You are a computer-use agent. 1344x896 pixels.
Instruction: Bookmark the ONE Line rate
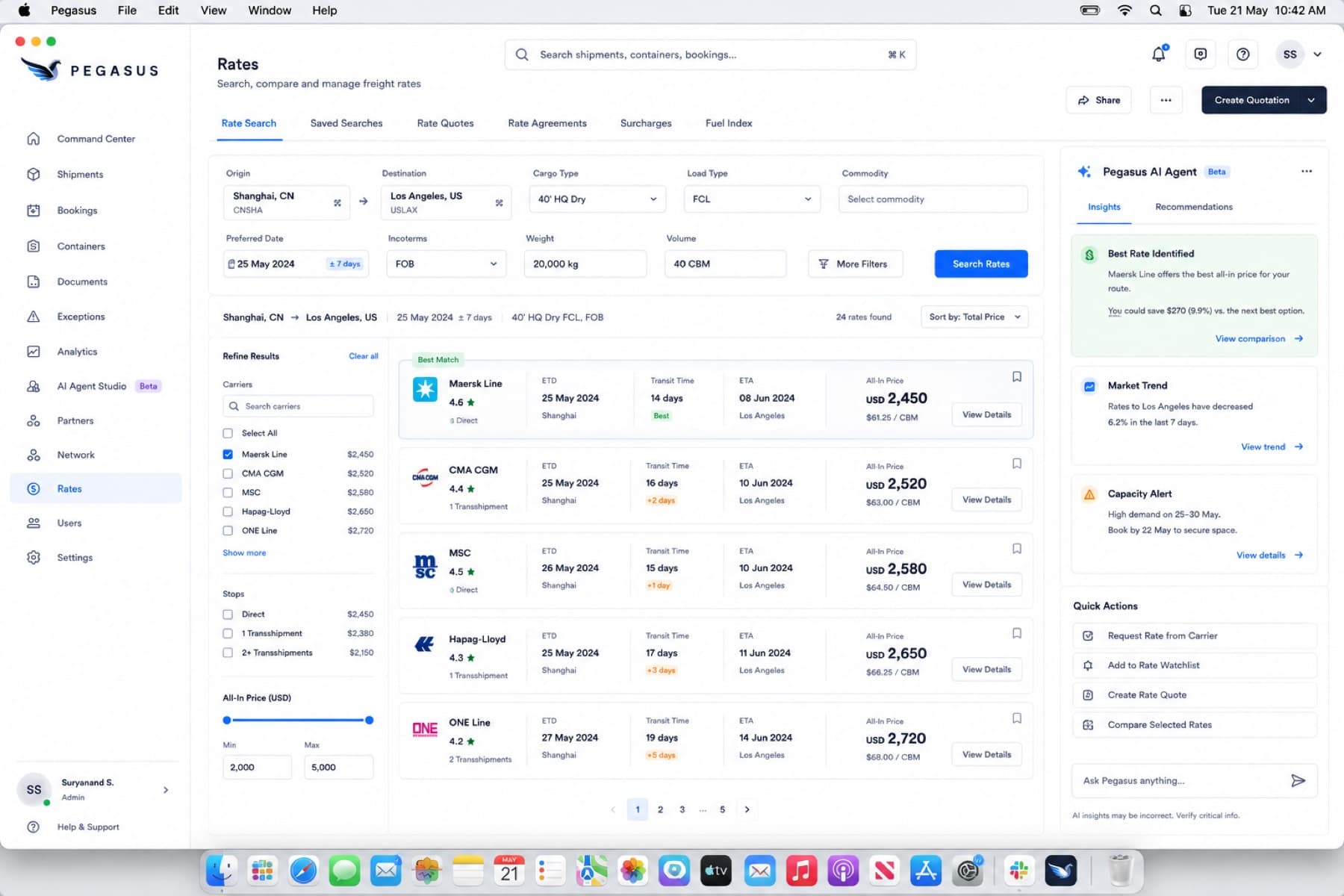1016,718
